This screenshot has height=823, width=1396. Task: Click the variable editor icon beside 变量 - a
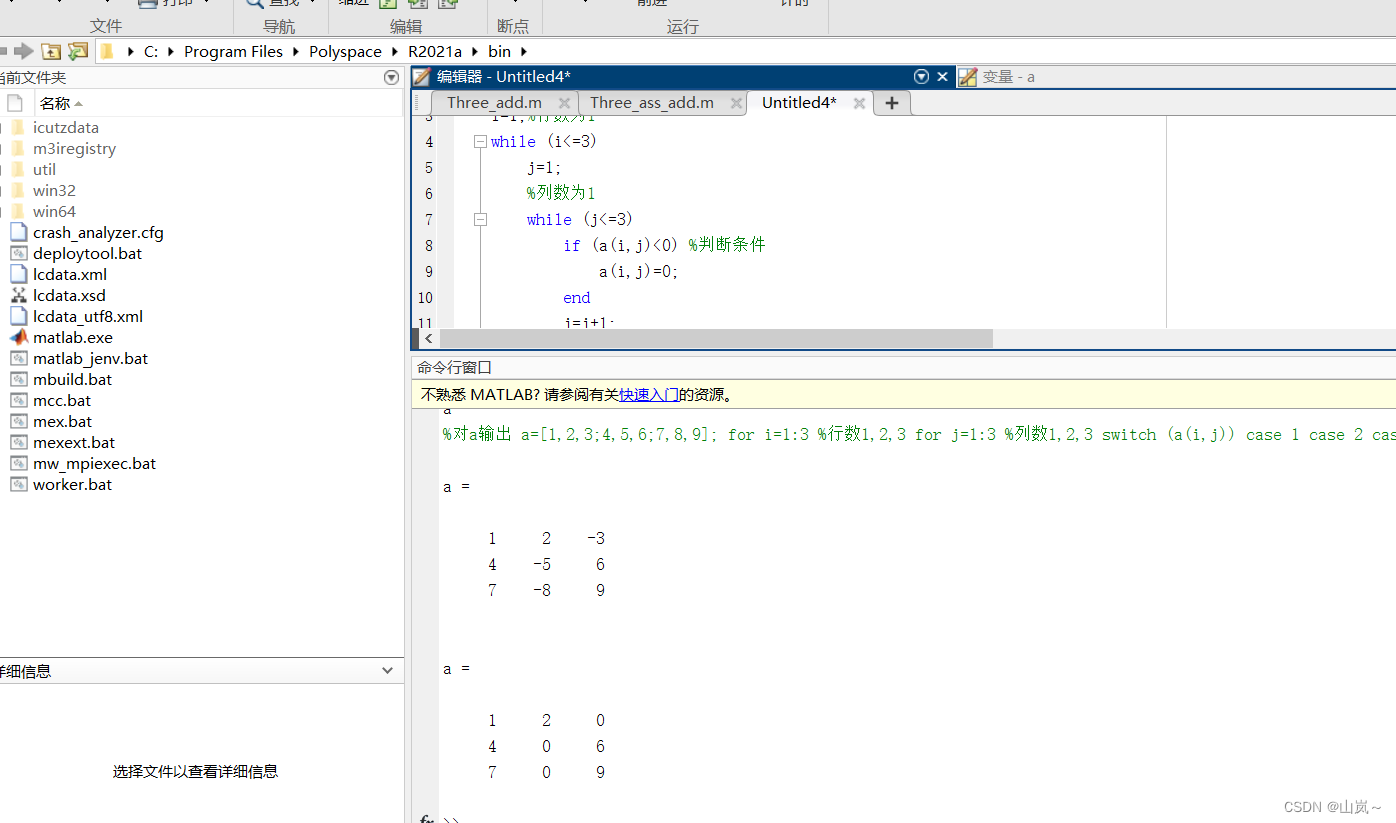click(x=967, y=77)
